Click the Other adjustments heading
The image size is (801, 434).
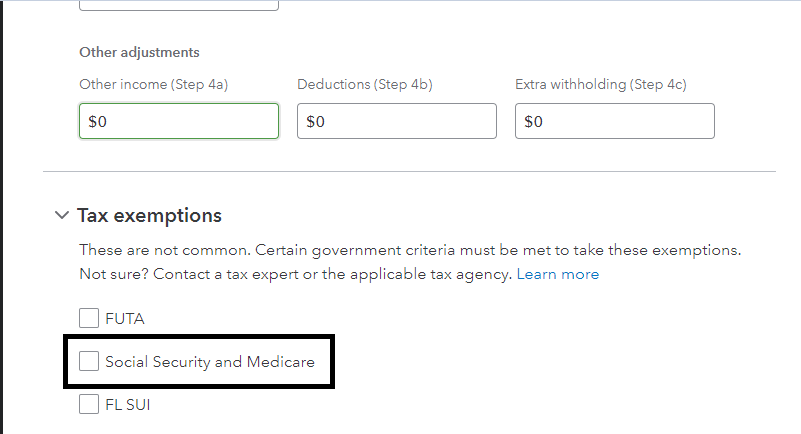tap(139, 52)
